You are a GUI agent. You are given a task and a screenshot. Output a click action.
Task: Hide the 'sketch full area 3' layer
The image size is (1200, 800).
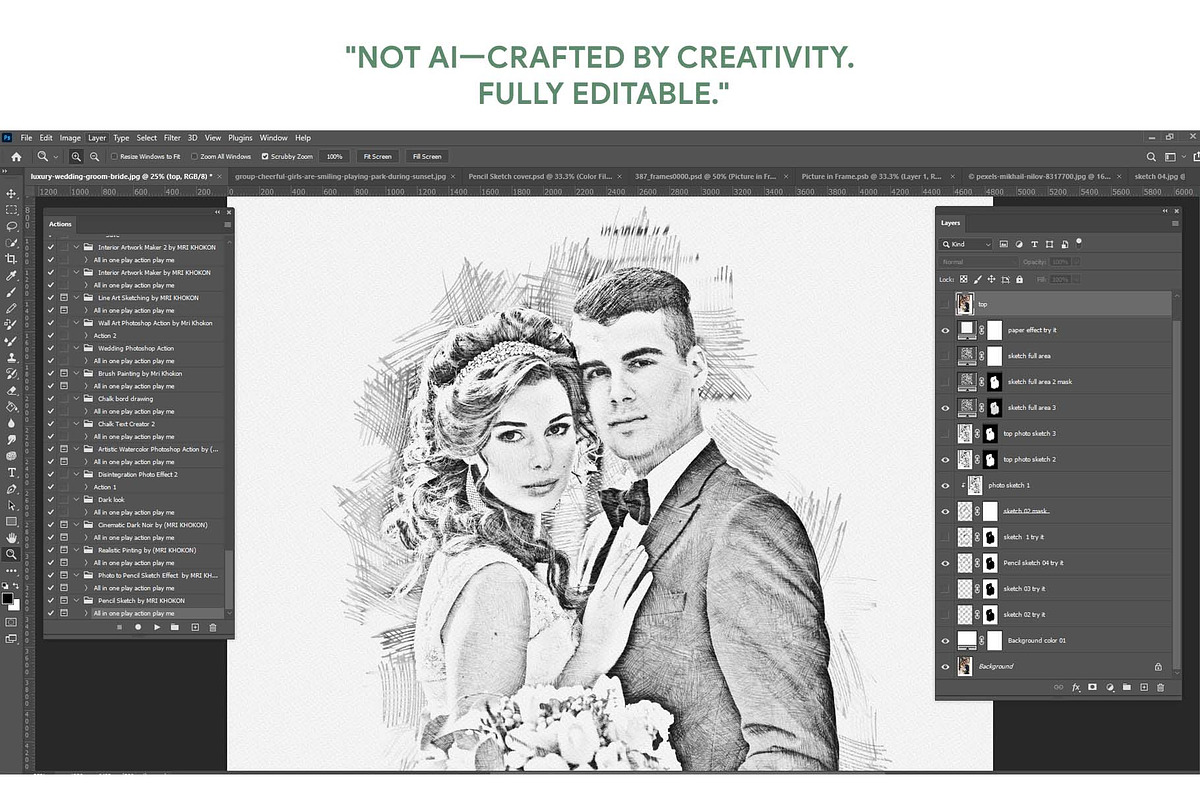pos(946,408)
